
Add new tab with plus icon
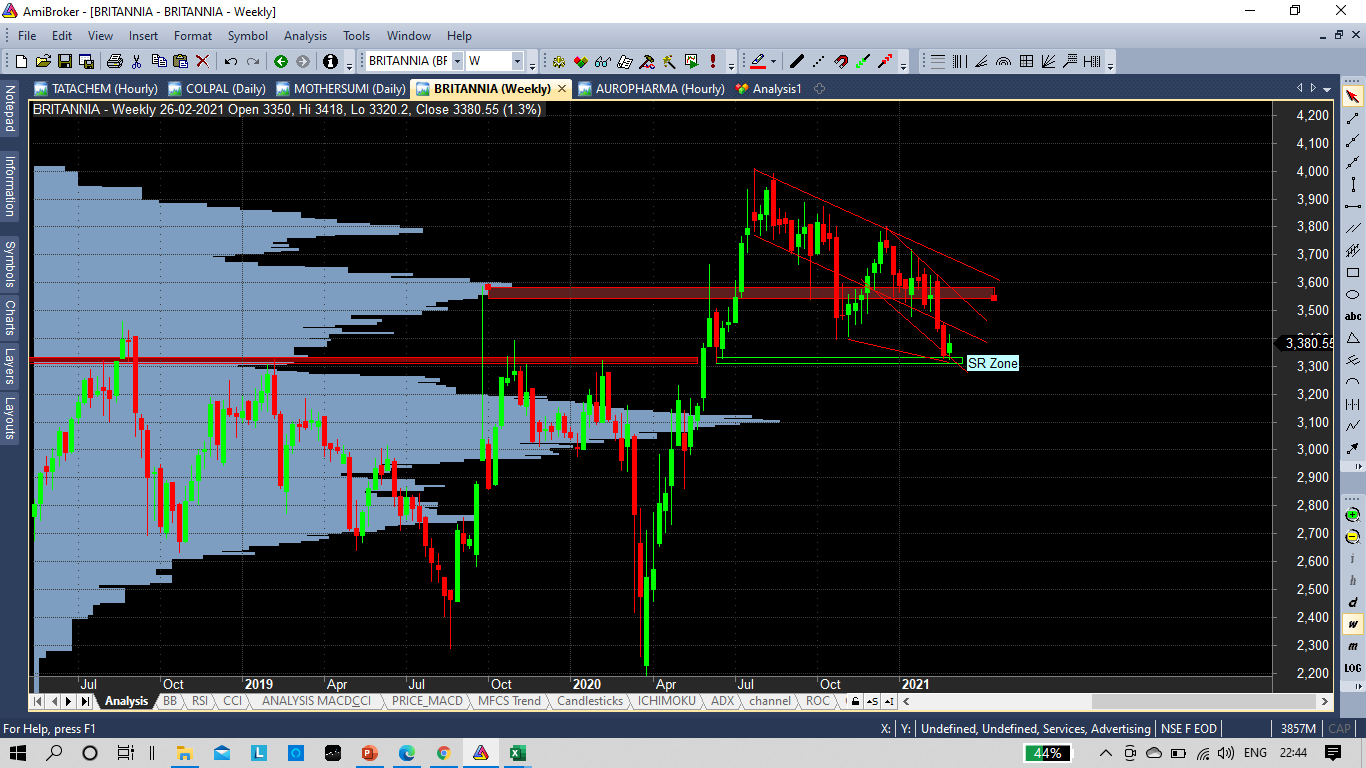pos(819,89)
